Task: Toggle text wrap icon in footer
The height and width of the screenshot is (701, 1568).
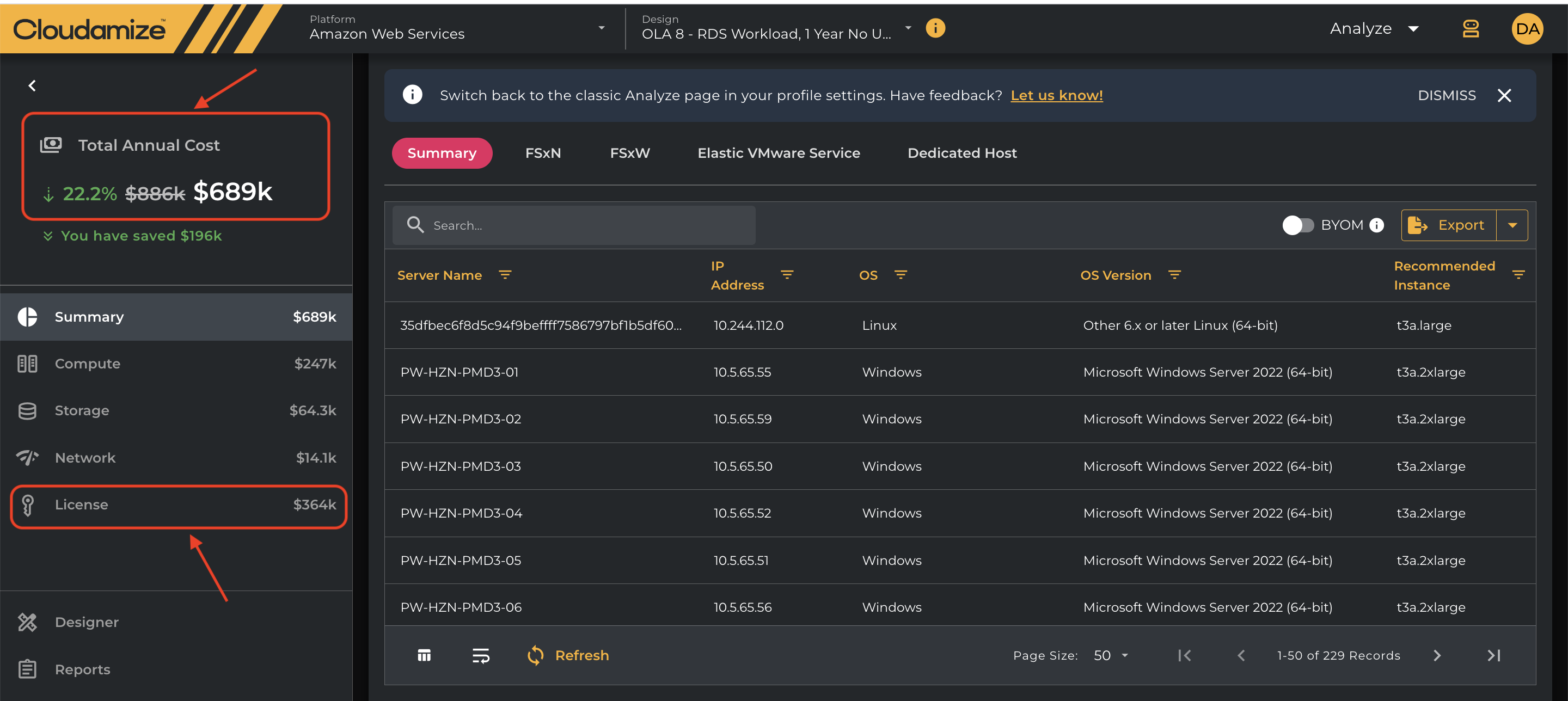Action: (481, 655)
